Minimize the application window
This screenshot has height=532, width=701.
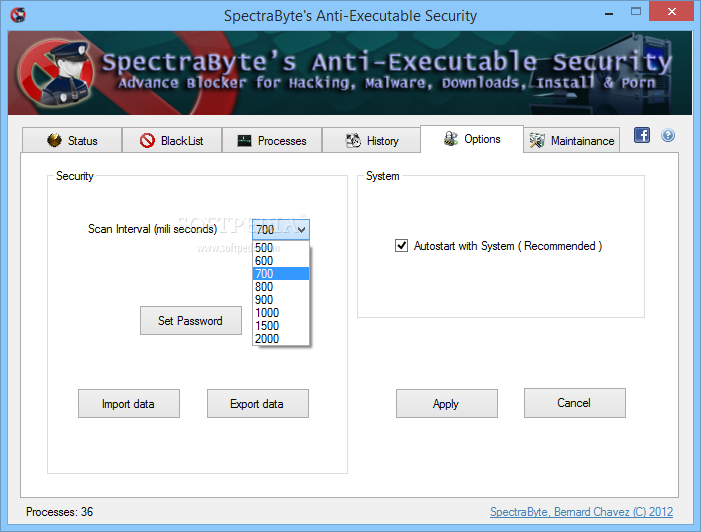pyautogui.click(x=609, y=13)
